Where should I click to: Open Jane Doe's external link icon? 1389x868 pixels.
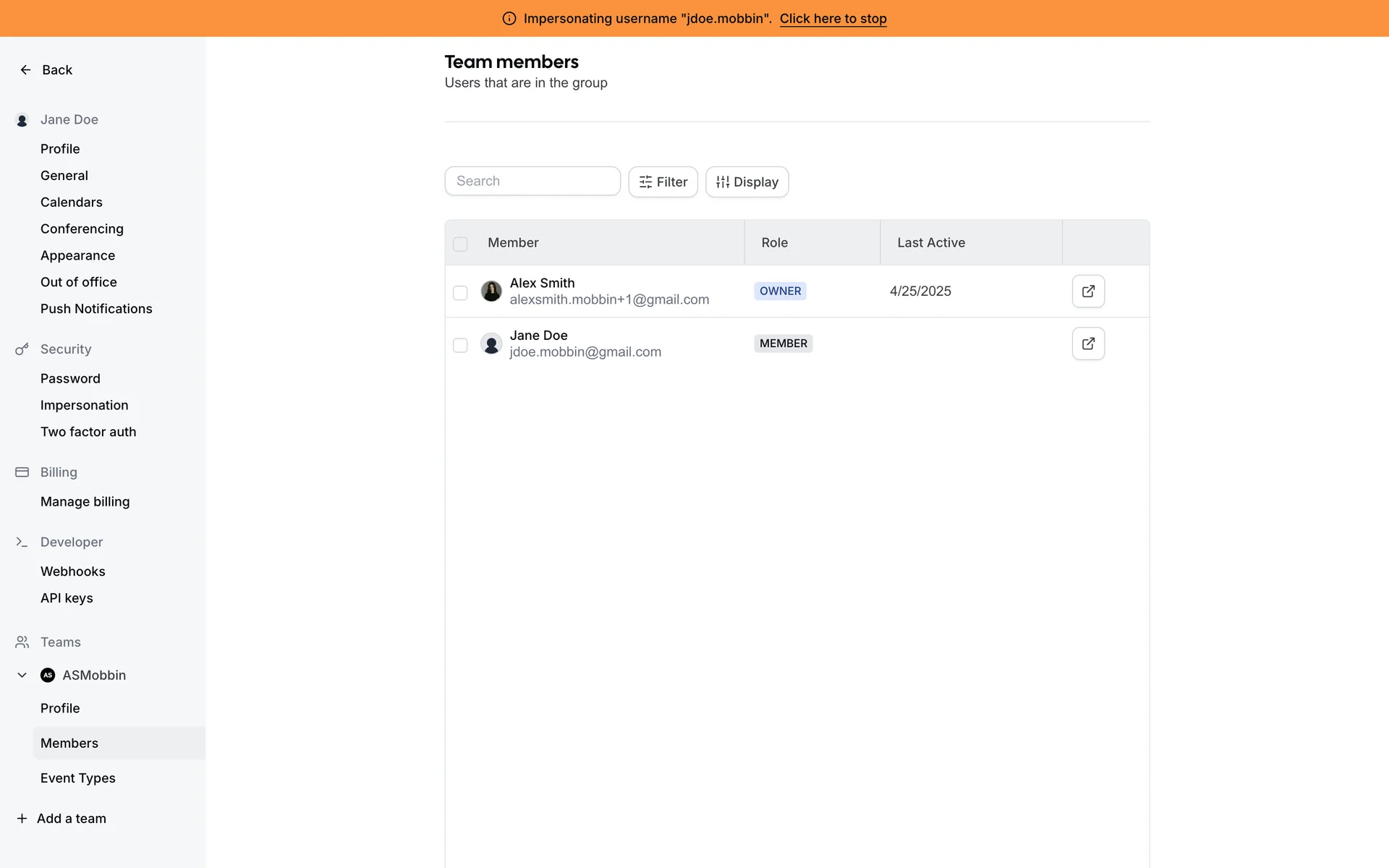click(1088, 344)
